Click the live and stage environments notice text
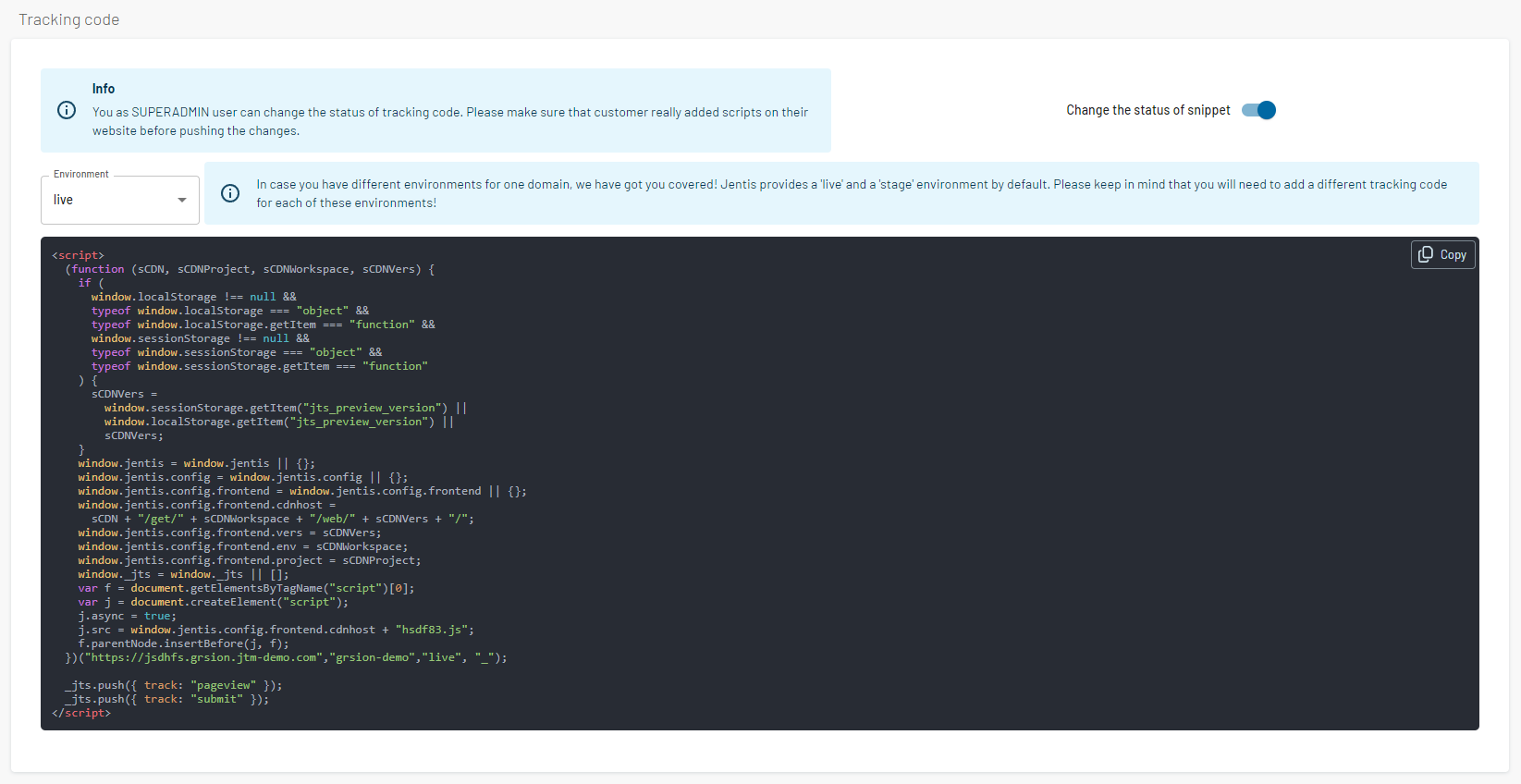 coord(852,193)
